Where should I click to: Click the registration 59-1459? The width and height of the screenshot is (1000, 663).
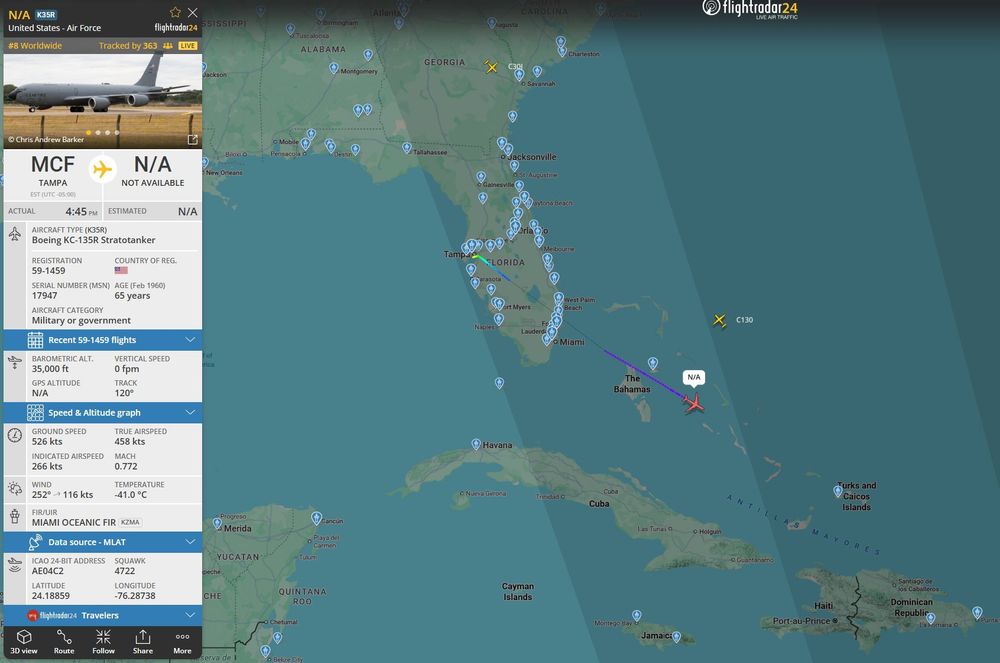(x=48, y=271)
